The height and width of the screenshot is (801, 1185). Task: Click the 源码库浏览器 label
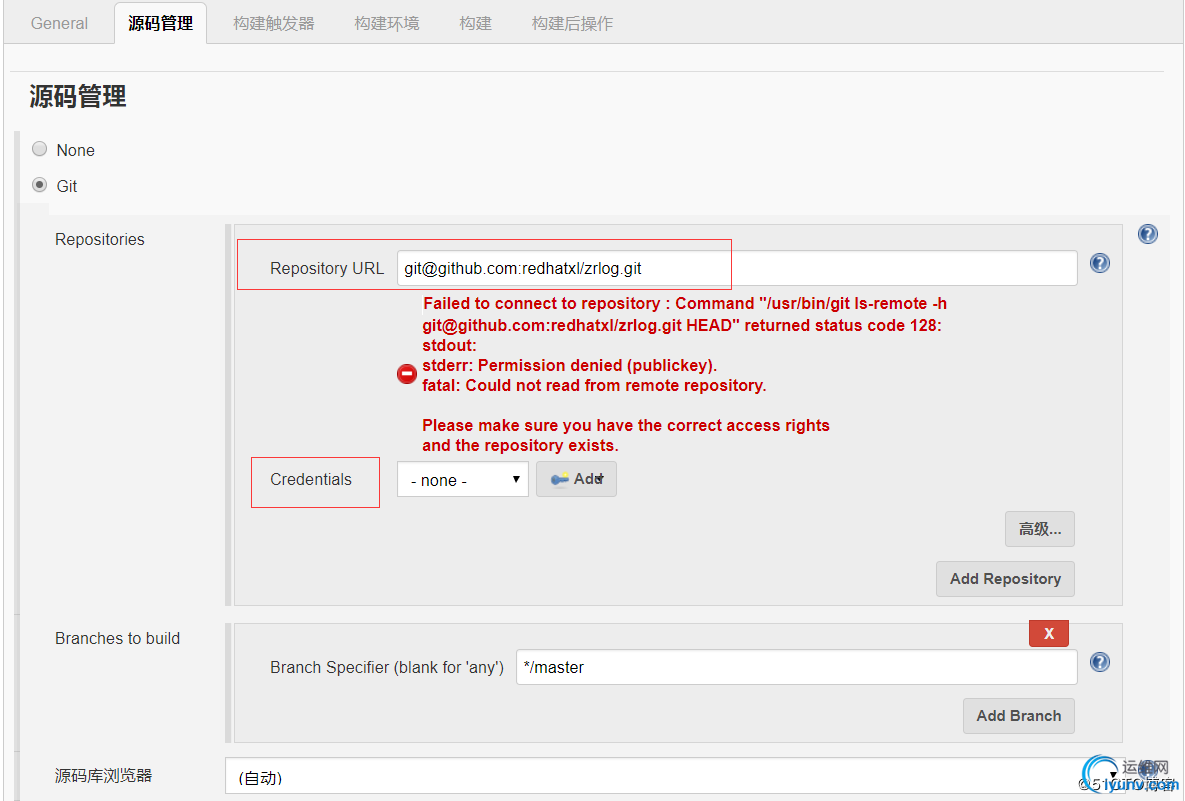[104, 775]
